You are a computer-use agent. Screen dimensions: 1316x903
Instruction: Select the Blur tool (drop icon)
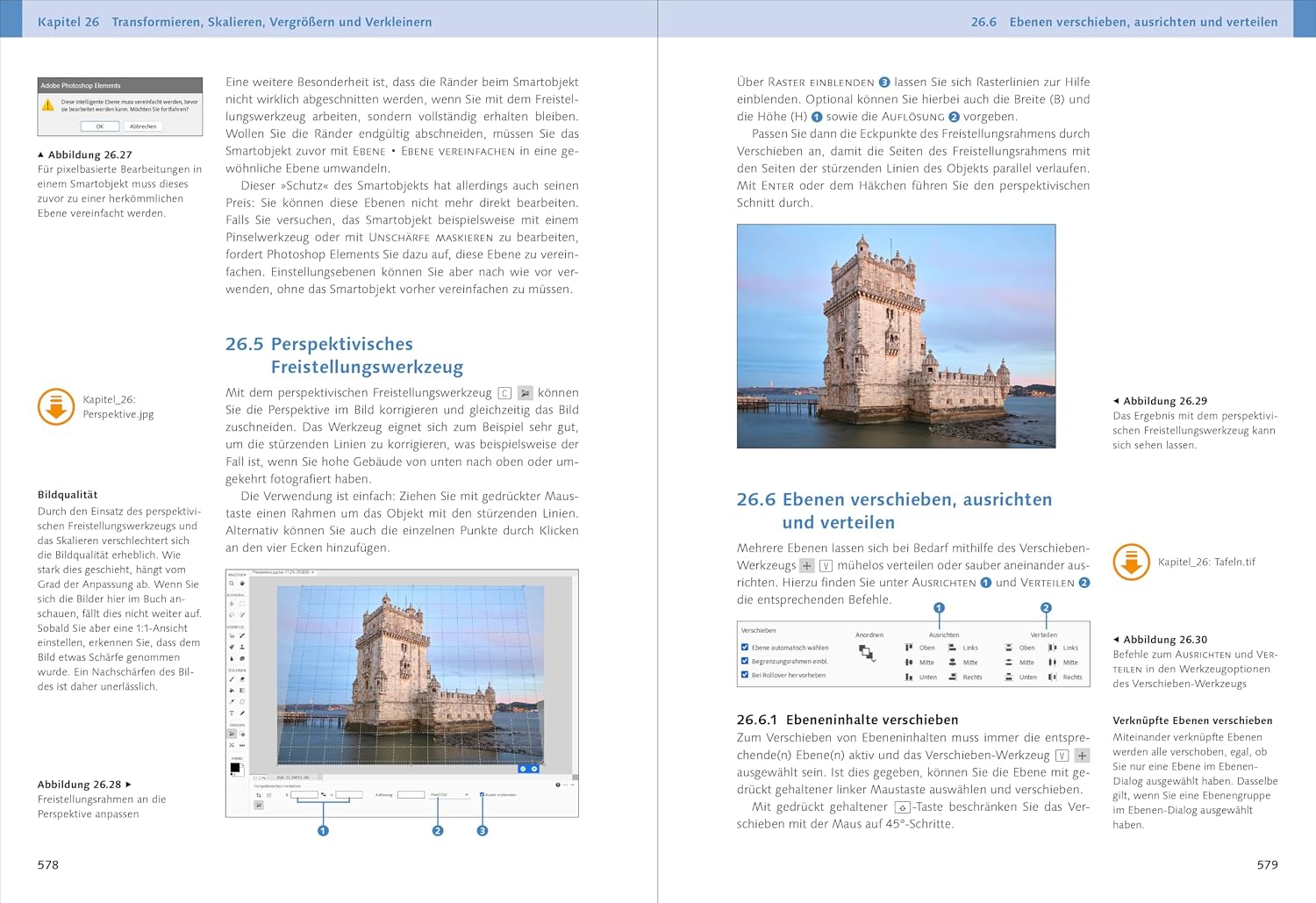(232, 658)
